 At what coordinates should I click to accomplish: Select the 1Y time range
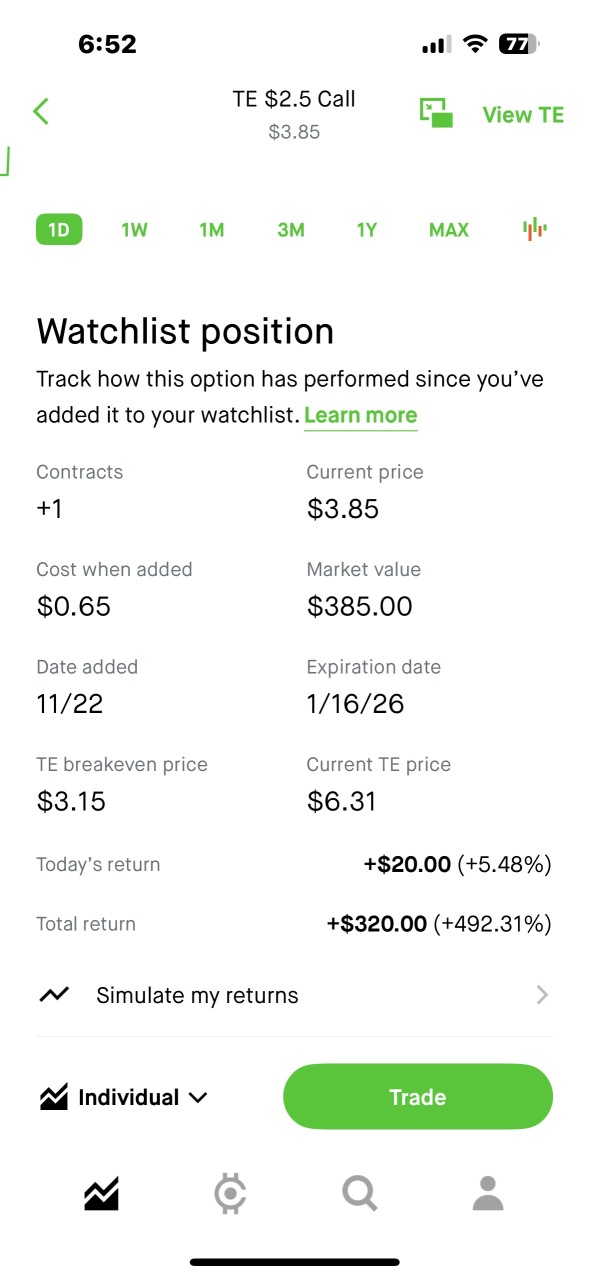tap(367, 230)
